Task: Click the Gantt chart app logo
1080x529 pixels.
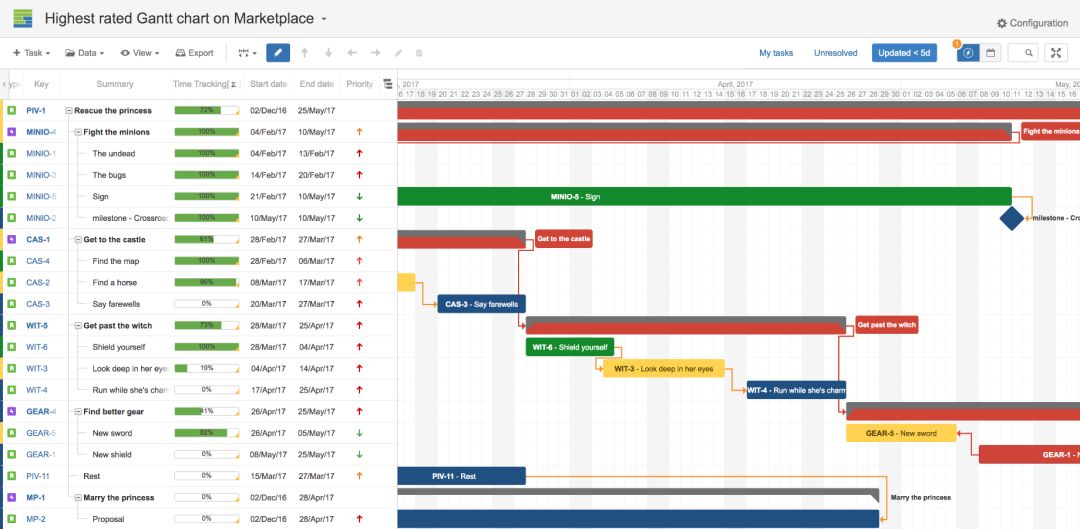Action: [x=23, y=19]
